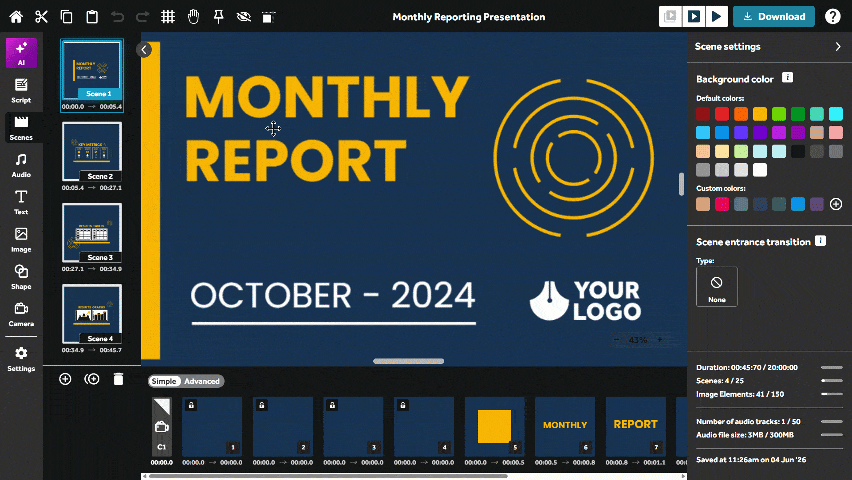The height and width of the screenshot is (480, 852).
Task: Click the copy icon in top toolbar
Action: pos(66,17)
